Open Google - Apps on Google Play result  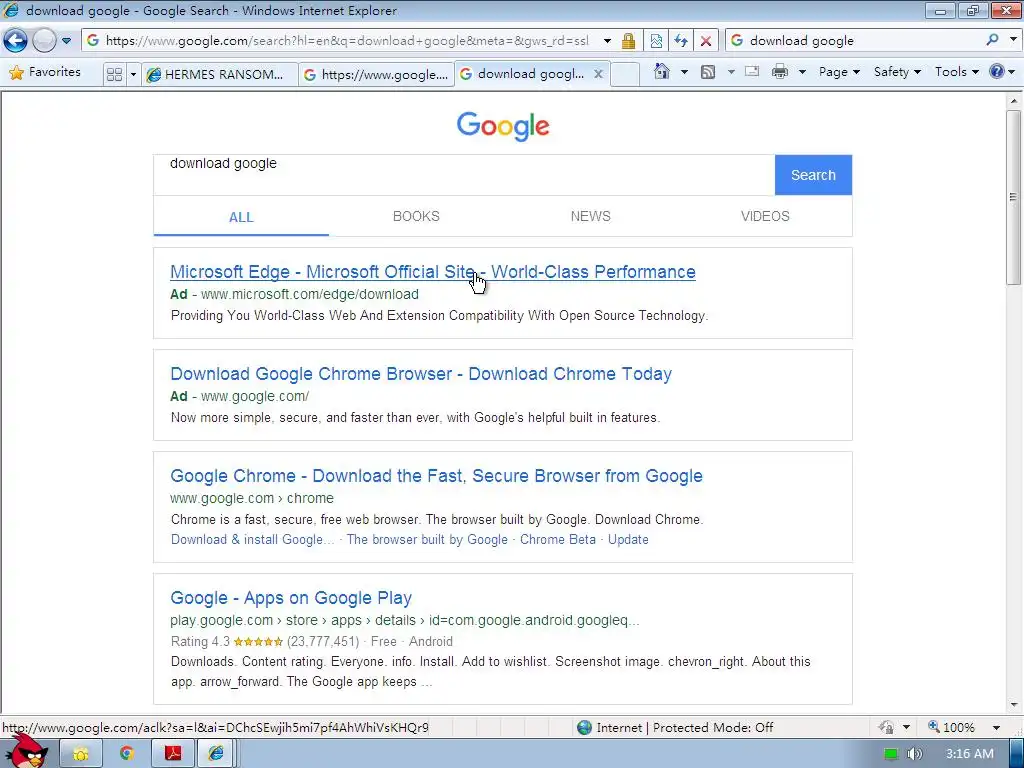point(291,598)
